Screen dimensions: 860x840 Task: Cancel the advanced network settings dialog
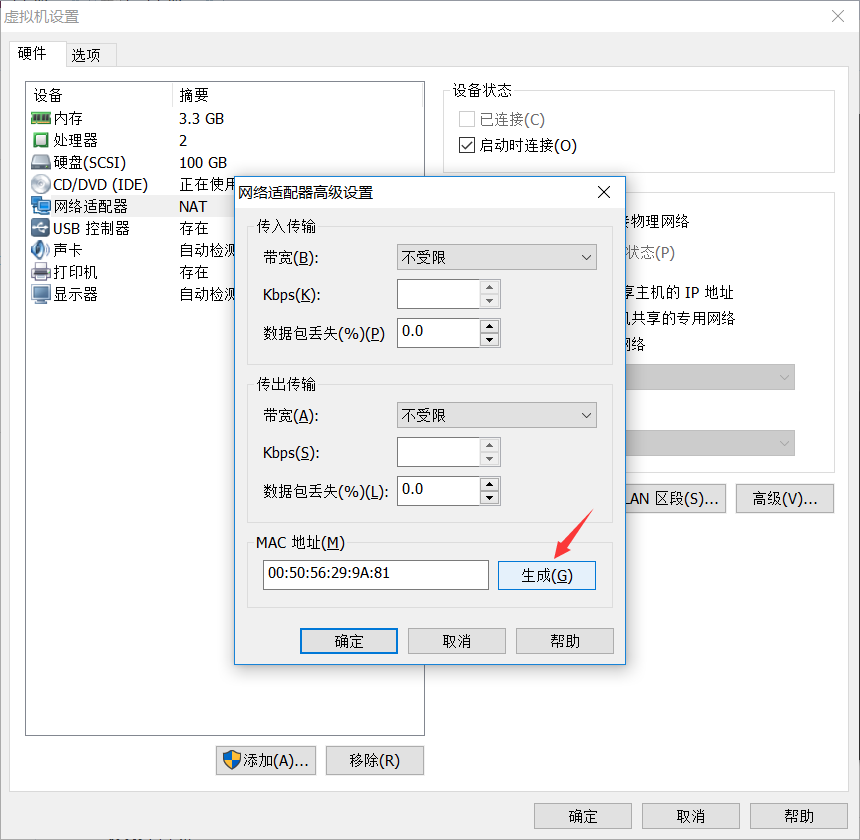[x=457, y=641]
